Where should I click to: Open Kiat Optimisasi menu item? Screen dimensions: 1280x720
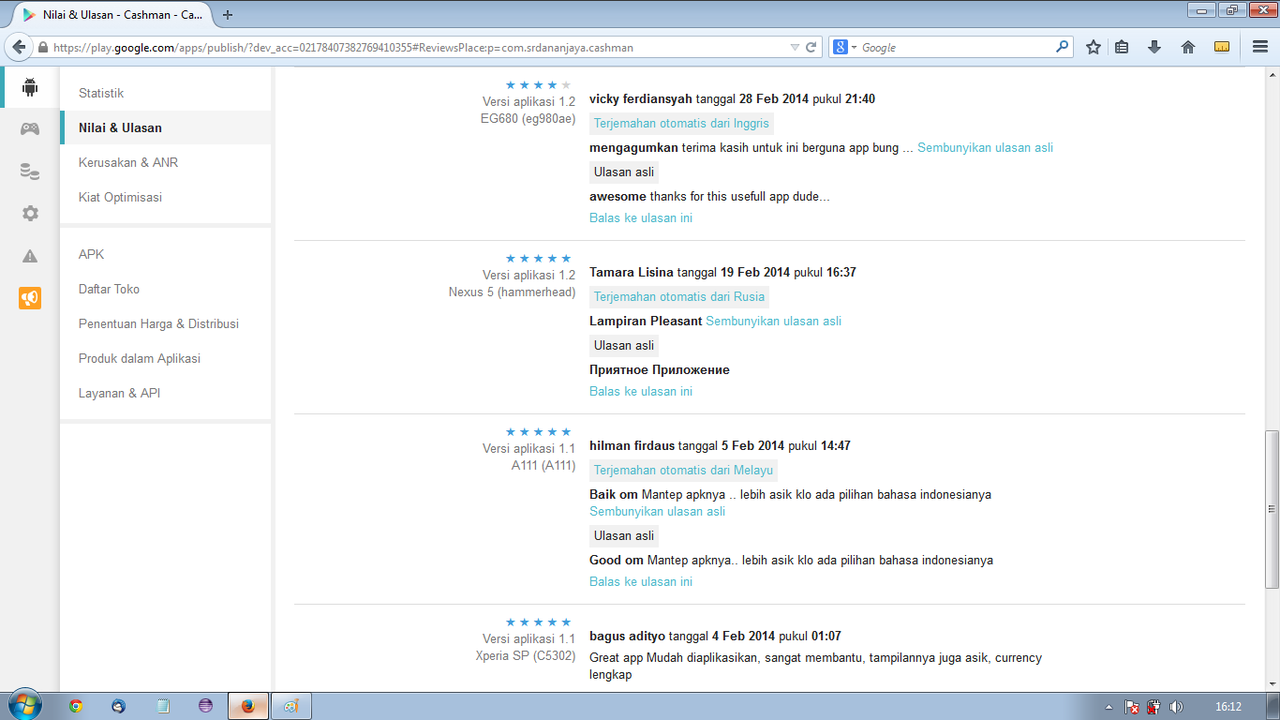tap(120, 197)
